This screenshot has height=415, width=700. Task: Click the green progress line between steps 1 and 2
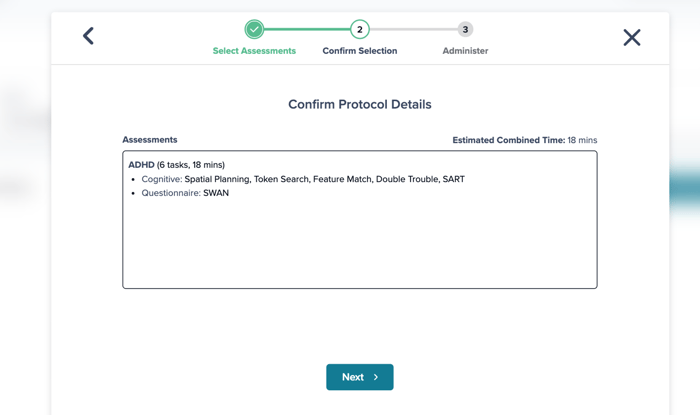307,29
